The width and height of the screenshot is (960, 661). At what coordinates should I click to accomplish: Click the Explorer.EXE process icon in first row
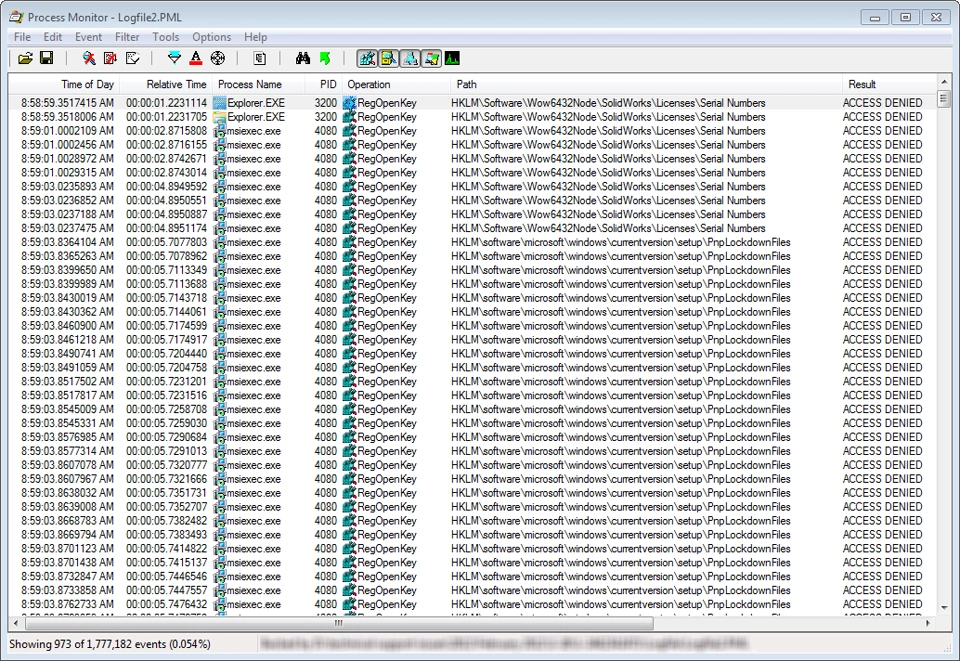[219, 103]
